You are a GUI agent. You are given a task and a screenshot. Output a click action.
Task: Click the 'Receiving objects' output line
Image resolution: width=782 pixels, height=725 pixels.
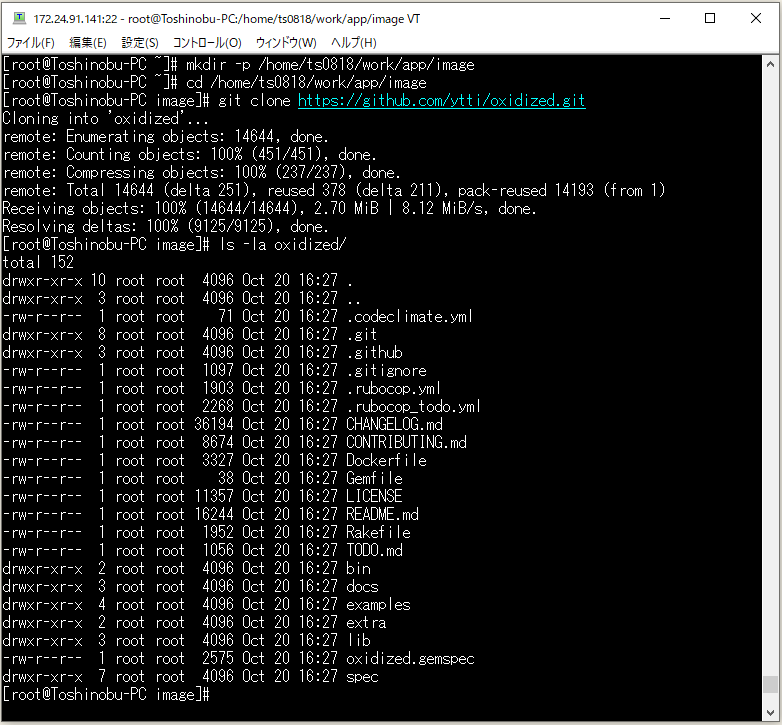tap(269, 208)
